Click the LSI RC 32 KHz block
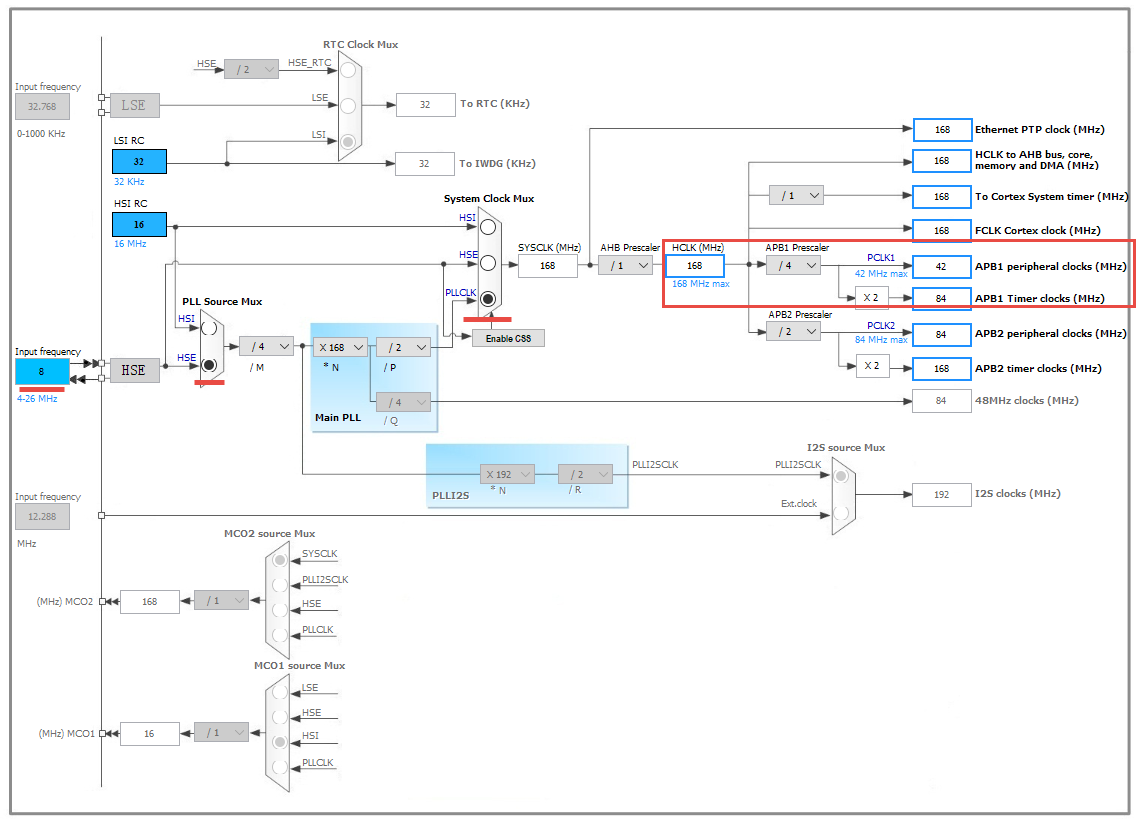Screen dimensions: 1141x824 [x=138, y=160]
